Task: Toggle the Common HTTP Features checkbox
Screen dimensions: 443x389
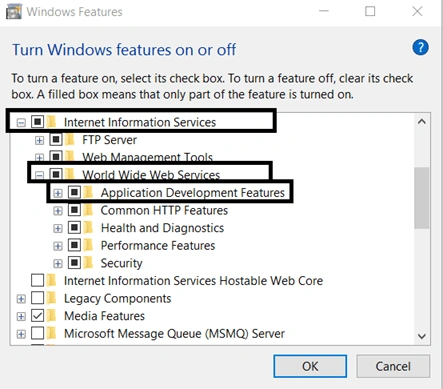Action: tap(74, 210)
